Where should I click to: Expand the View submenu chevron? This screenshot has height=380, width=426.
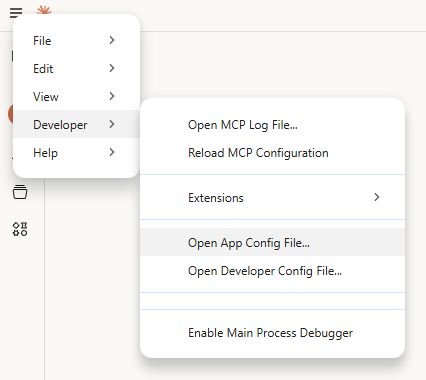(x=112, y=96)
